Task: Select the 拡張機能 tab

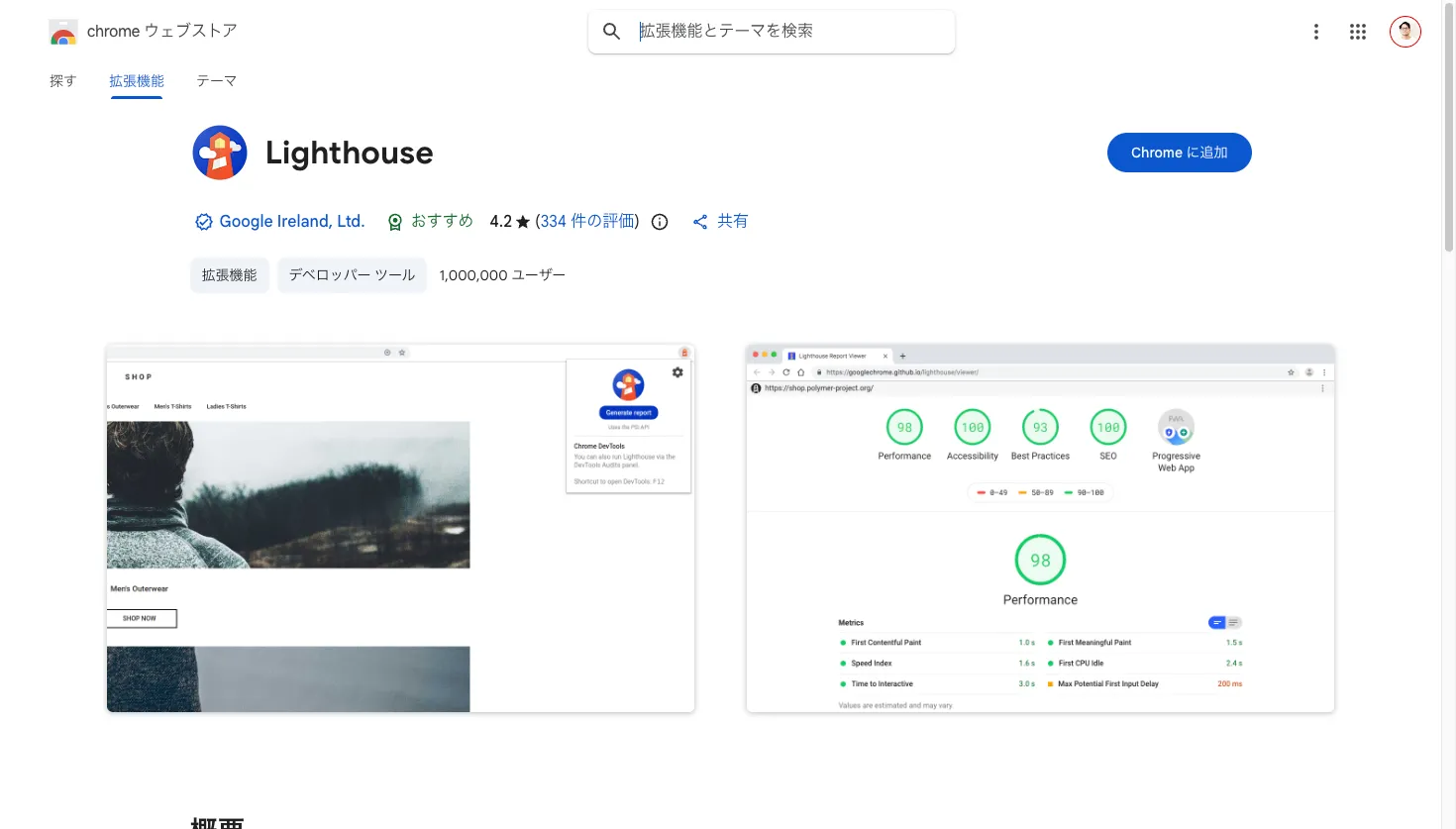Action: tap(137, 81)
